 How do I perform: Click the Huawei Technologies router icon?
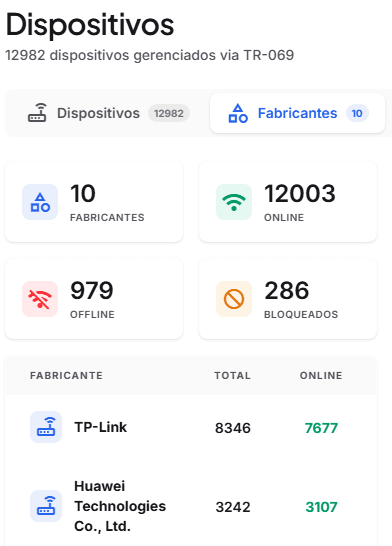[x=46, y=506]
